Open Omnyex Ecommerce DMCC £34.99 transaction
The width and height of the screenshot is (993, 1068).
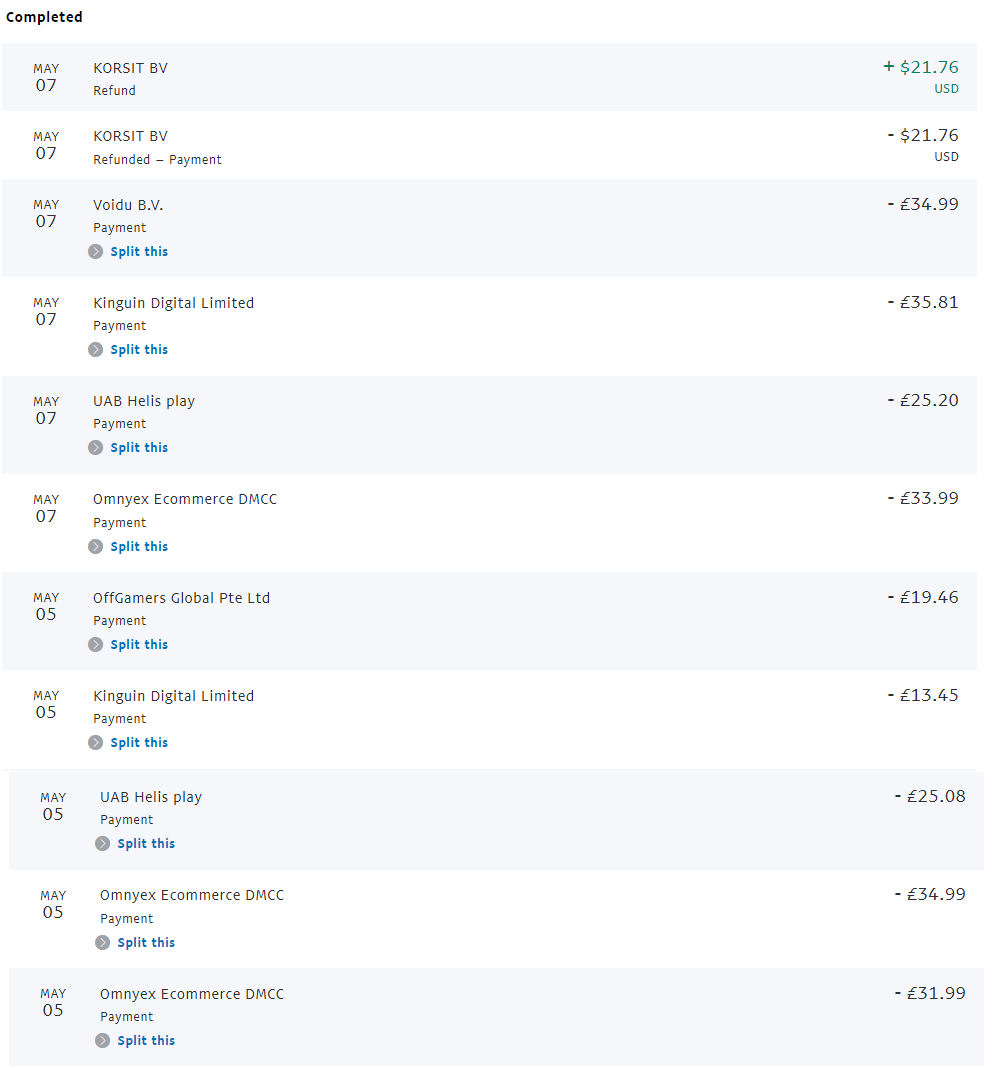pyautogui.click(x=496, y=918)
